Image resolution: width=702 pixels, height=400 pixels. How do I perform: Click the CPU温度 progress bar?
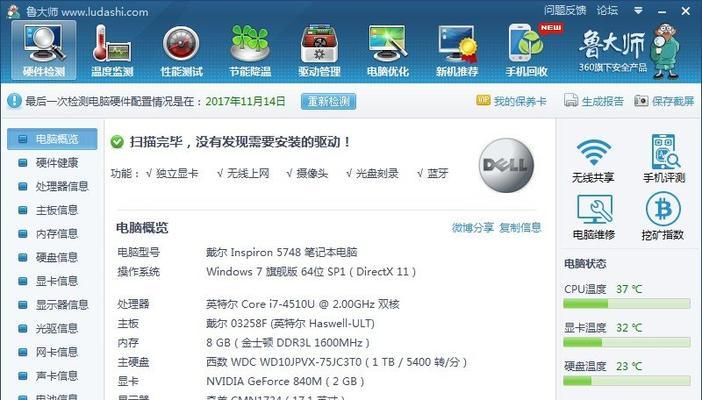point(626,304)
